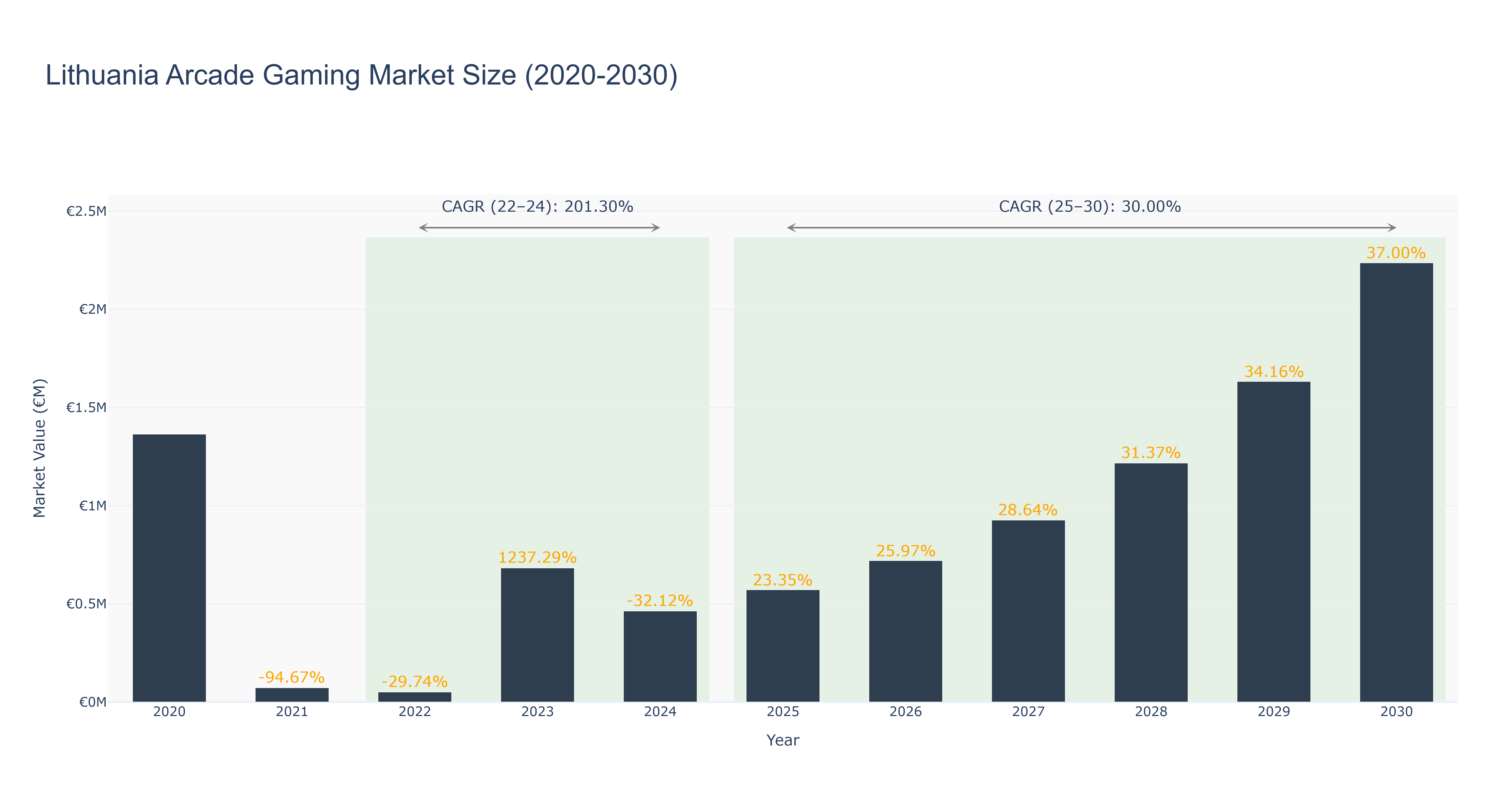Click the '-32.12%' growth label

660,600
